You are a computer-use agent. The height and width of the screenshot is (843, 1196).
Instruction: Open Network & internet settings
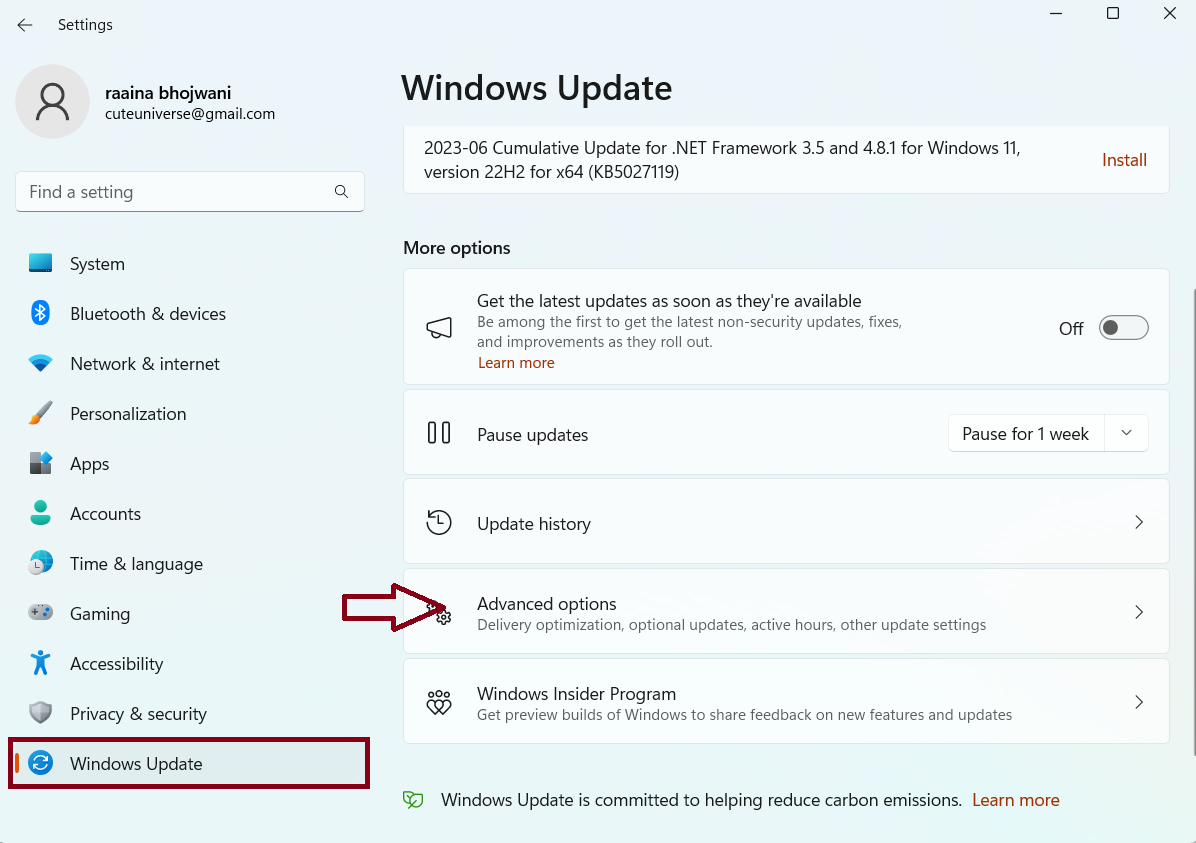[x=189, y=364]
